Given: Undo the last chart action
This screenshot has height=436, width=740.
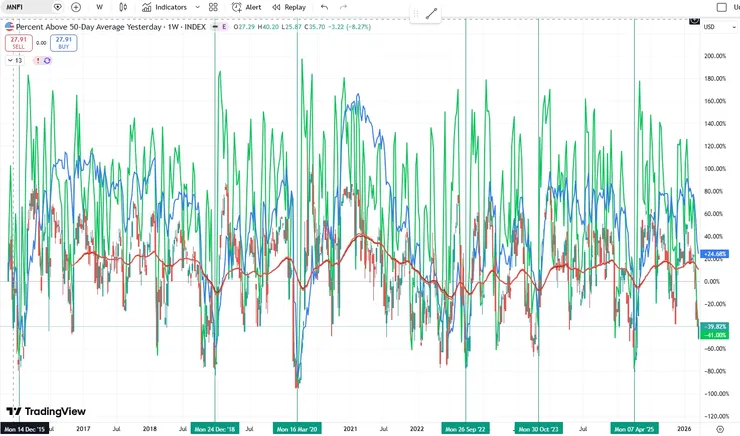Looking at the screenshot, I should pyautogui.click(x=324, y=7).
